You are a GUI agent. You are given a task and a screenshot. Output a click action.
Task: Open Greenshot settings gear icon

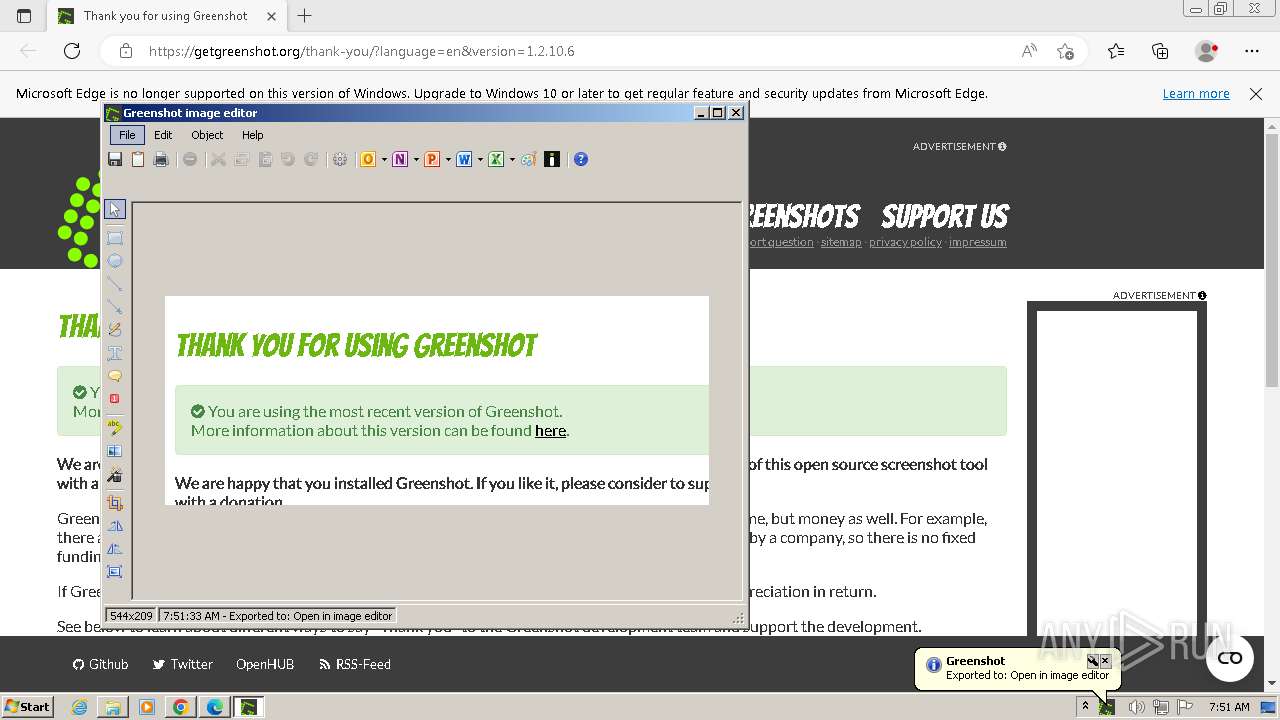tap(340, 159)
